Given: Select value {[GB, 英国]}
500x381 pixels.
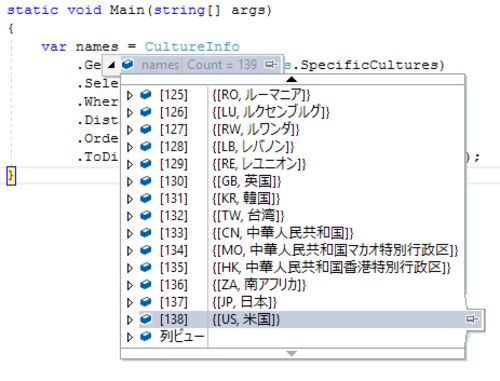Looking at the screenshot, I should point(247,182).
